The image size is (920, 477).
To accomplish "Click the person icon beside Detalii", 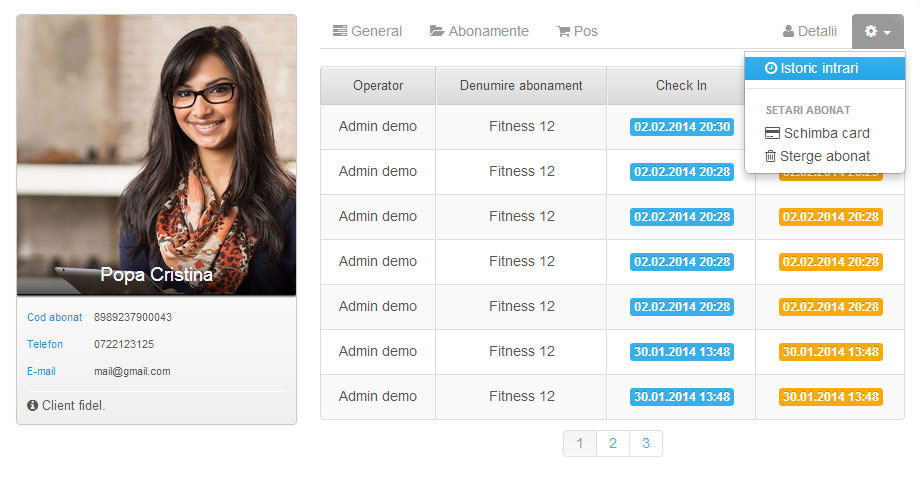I will click(x=788, y=31).
